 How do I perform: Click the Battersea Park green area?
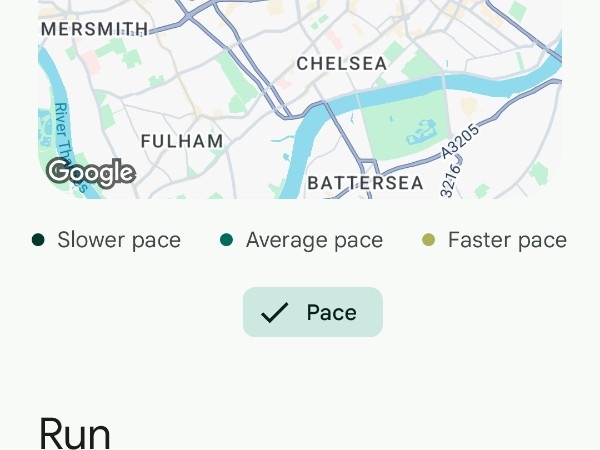coord(395,125)
